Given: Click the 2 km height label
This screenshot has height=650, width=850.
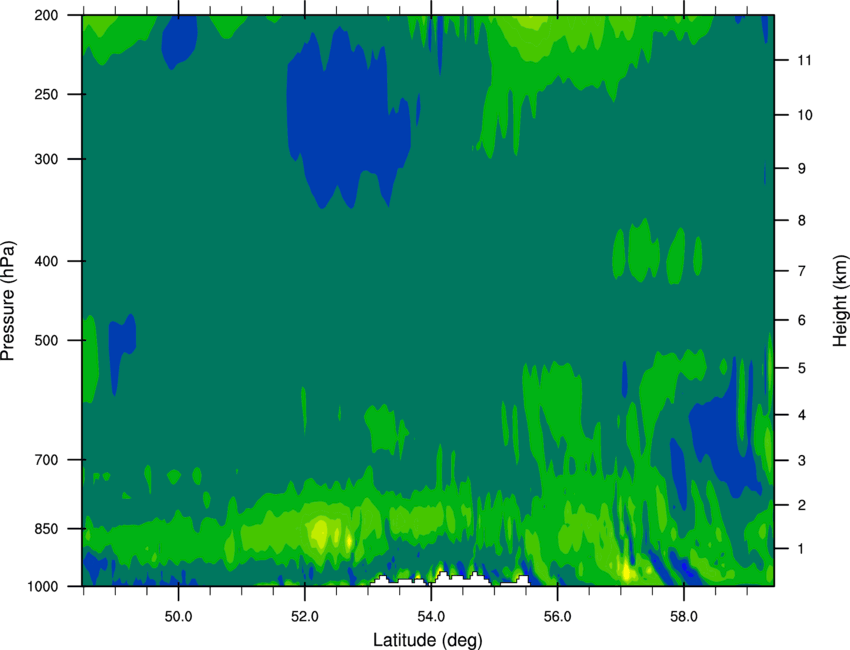Looking at the screenshot, I should point(802,505).
